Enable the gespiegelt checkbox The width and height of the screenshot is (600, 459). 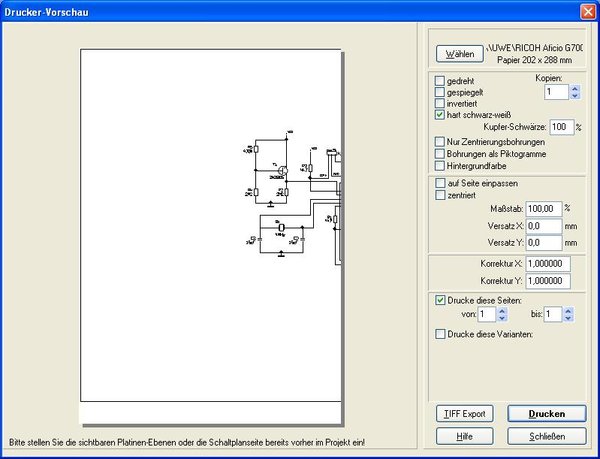click(x=440, y=92)
